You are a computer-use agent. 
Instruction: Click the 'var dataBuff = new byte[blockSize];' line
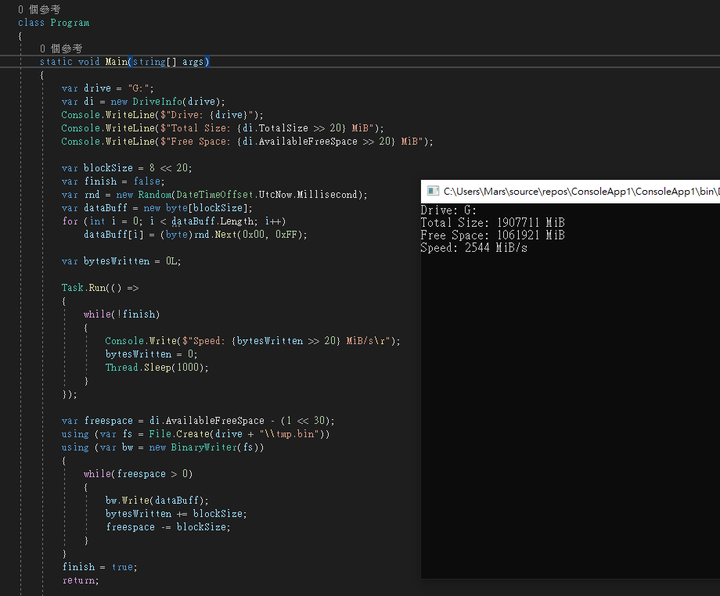[x=157, y=208]
